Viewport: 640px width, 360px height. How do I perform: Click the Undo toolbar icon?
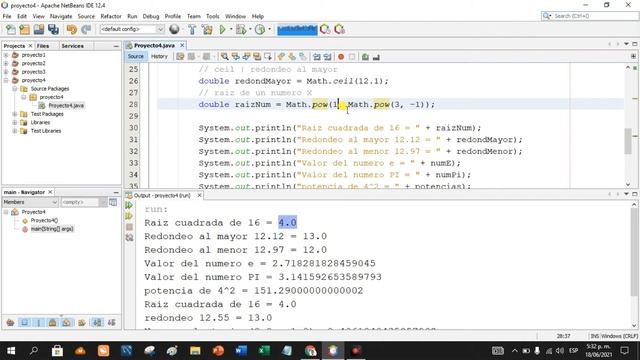(x=72, y=29)
